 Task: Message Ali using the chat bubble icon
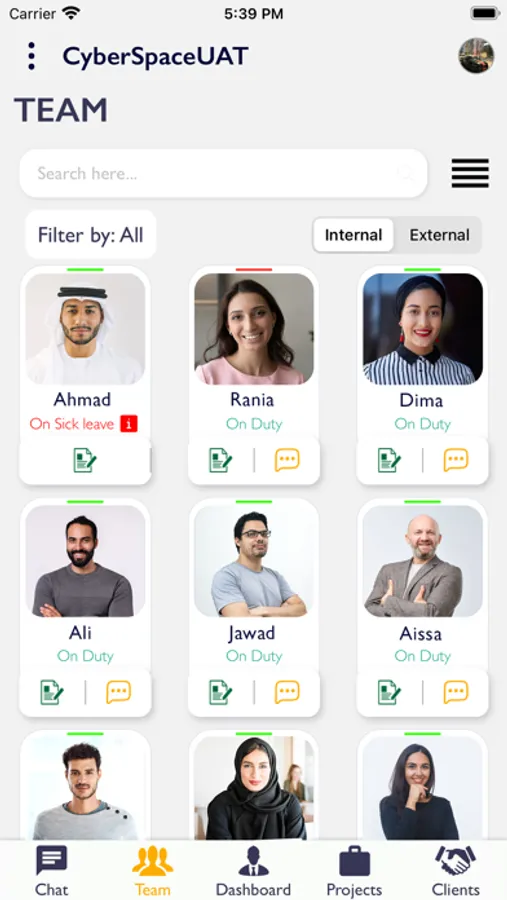pos(118,692)
